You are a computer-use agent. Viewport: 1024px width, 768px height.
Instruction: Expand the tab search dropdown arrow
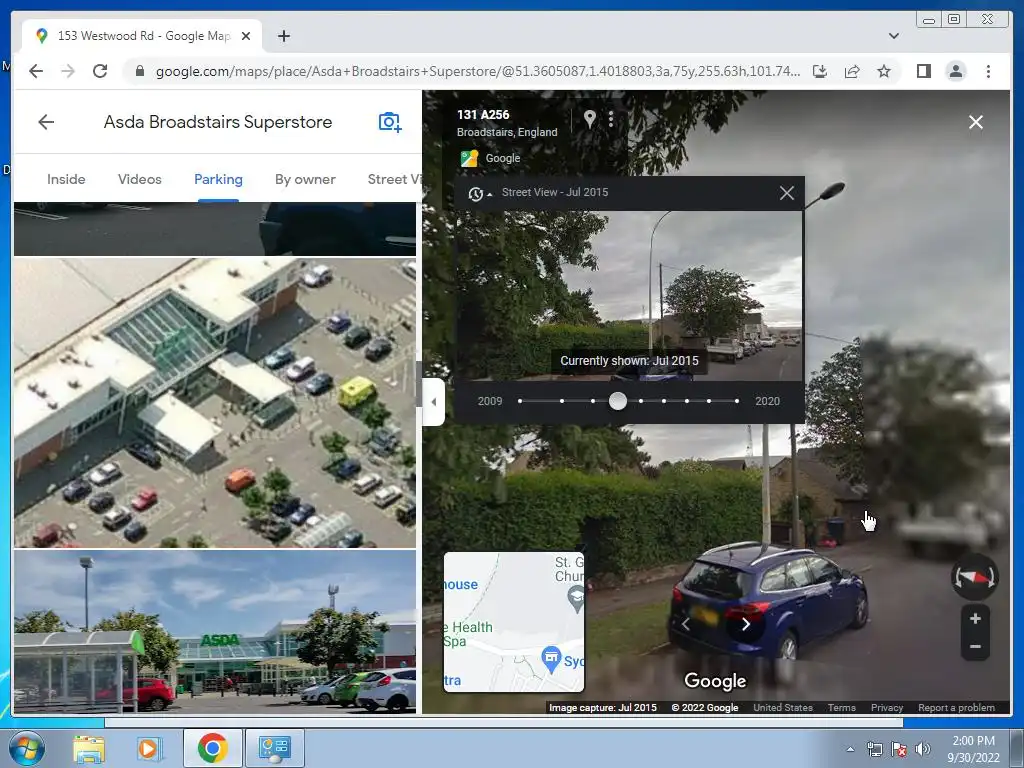pos(893,36)
